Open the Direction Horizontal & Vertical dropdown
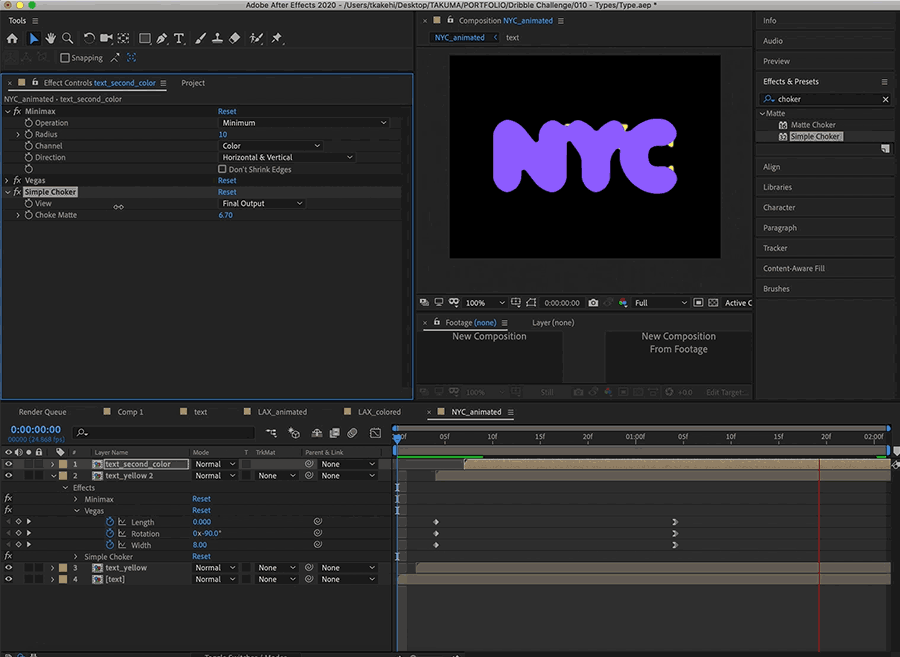The width and height of the screenshot is (900, 657). point(288,157)
